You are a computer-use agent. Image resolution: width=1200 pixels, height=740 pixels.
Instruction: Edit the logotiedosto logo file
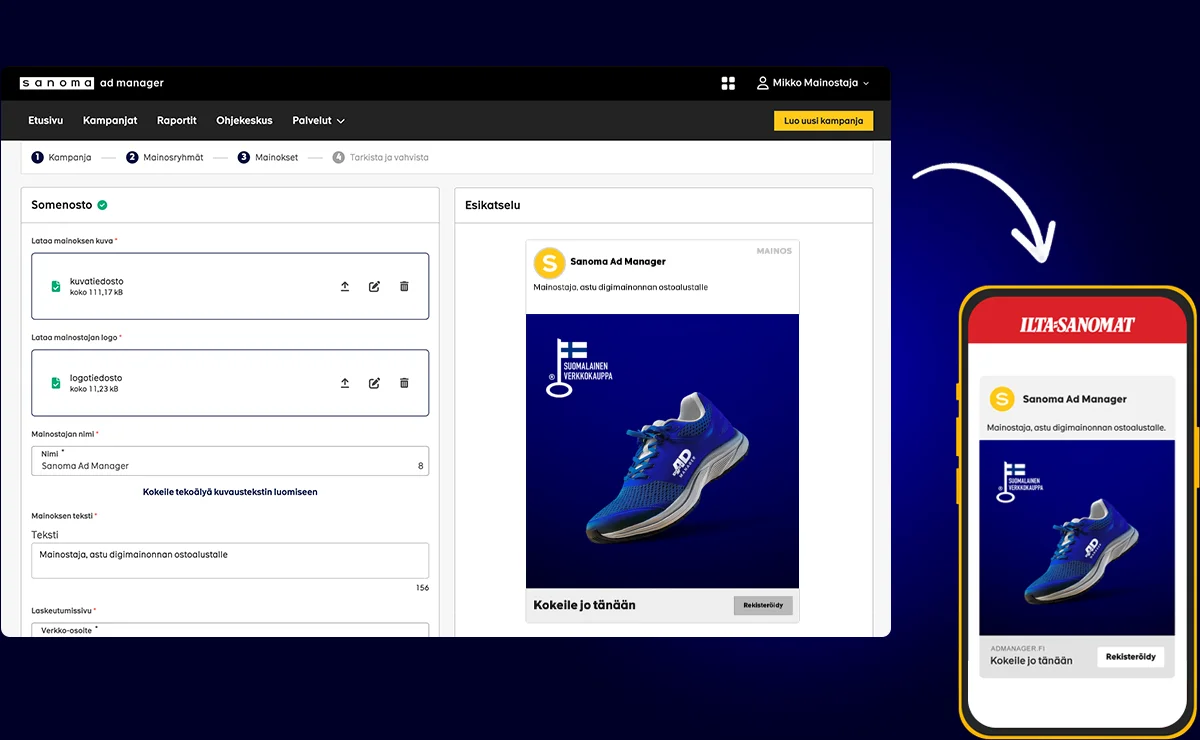[374, 383]
